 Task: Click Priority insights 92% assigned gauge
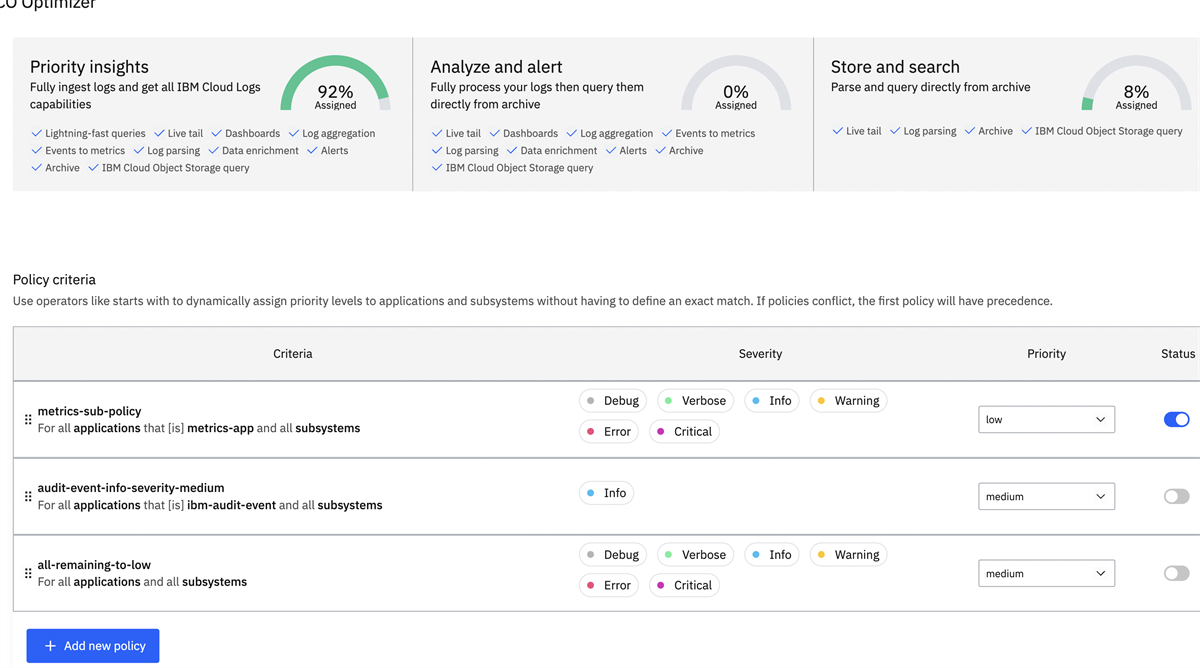[x=335, y=84]
